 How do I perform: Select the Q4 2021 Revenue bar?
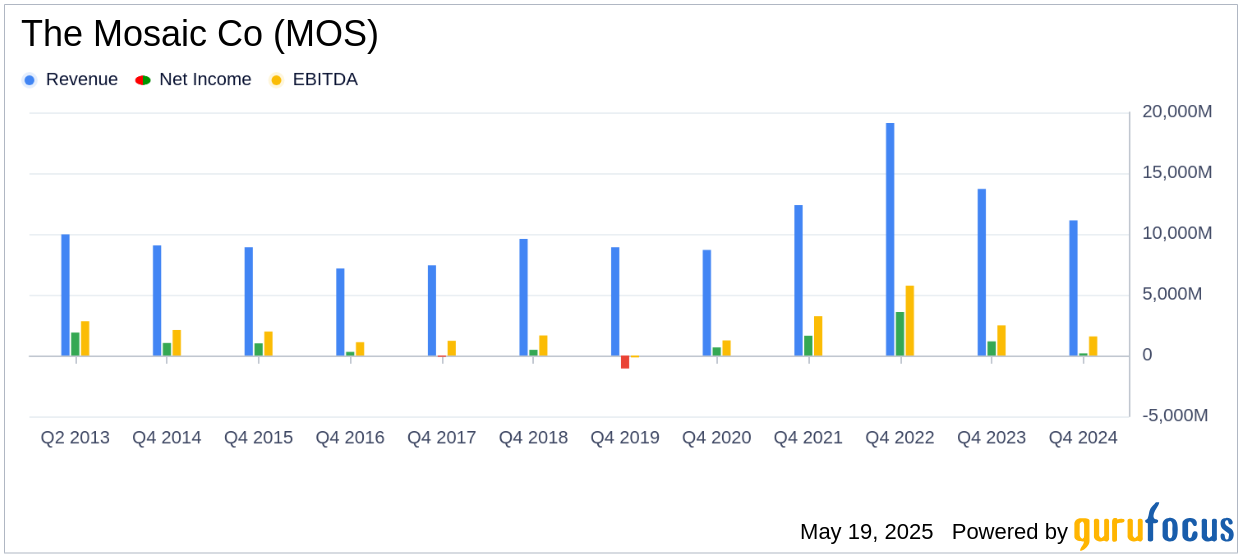click(x=798, y=280)
